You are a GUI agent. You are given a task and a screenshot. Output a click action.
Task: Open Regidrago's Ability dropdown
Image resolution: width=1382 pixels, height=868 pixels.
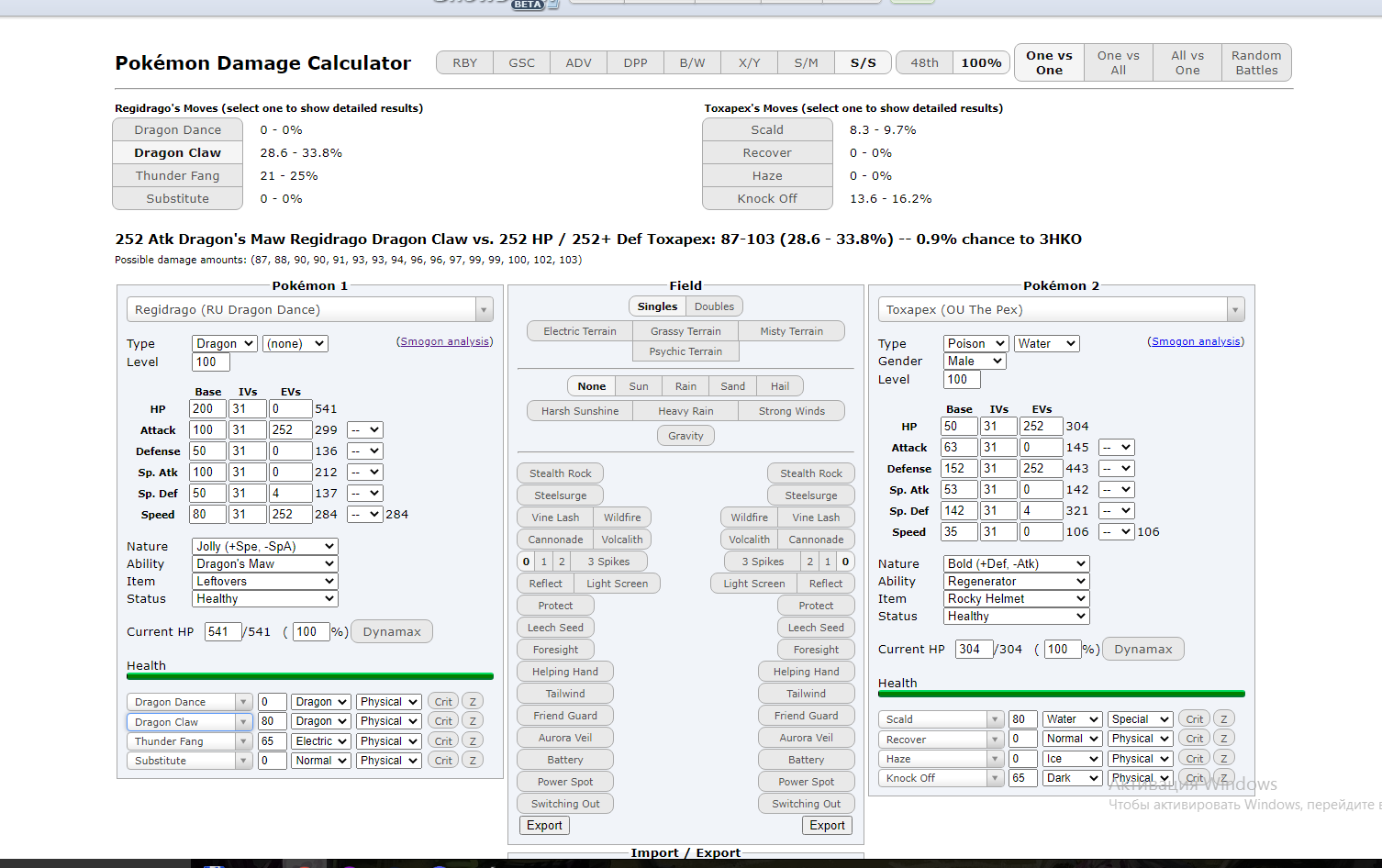264,563
